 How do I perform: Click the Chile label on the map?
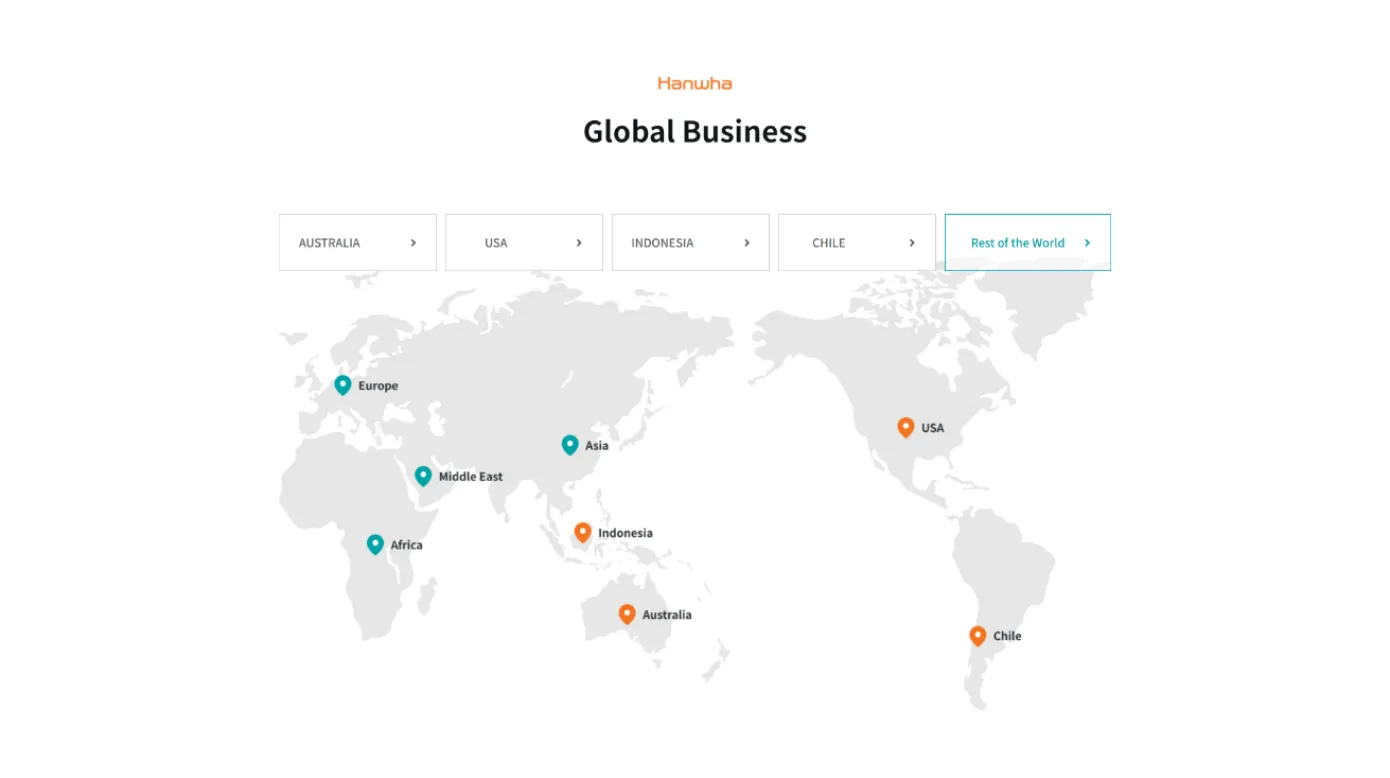click(x=1007, y=636)
